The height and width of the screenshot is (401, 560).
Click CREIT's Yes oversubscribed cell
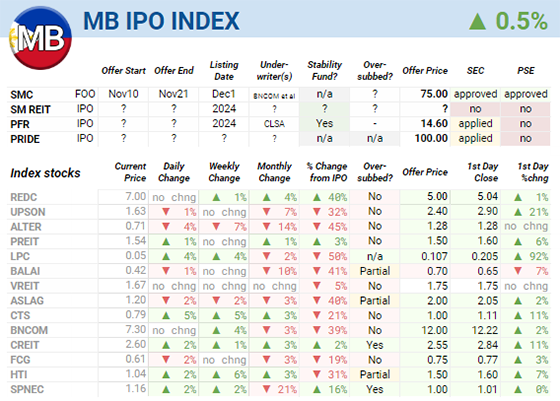point(375,345)
